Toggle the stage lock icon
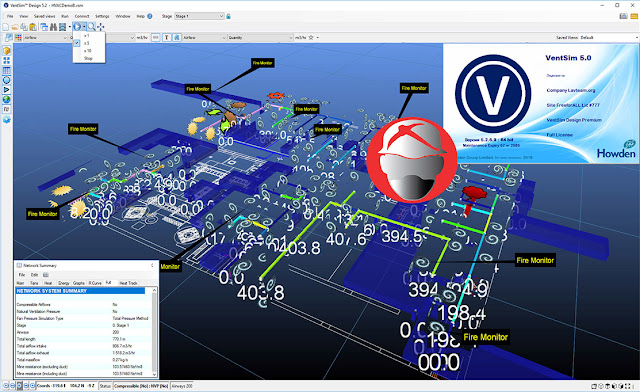This screenshot has width=640, height=392. pos(229,16)
